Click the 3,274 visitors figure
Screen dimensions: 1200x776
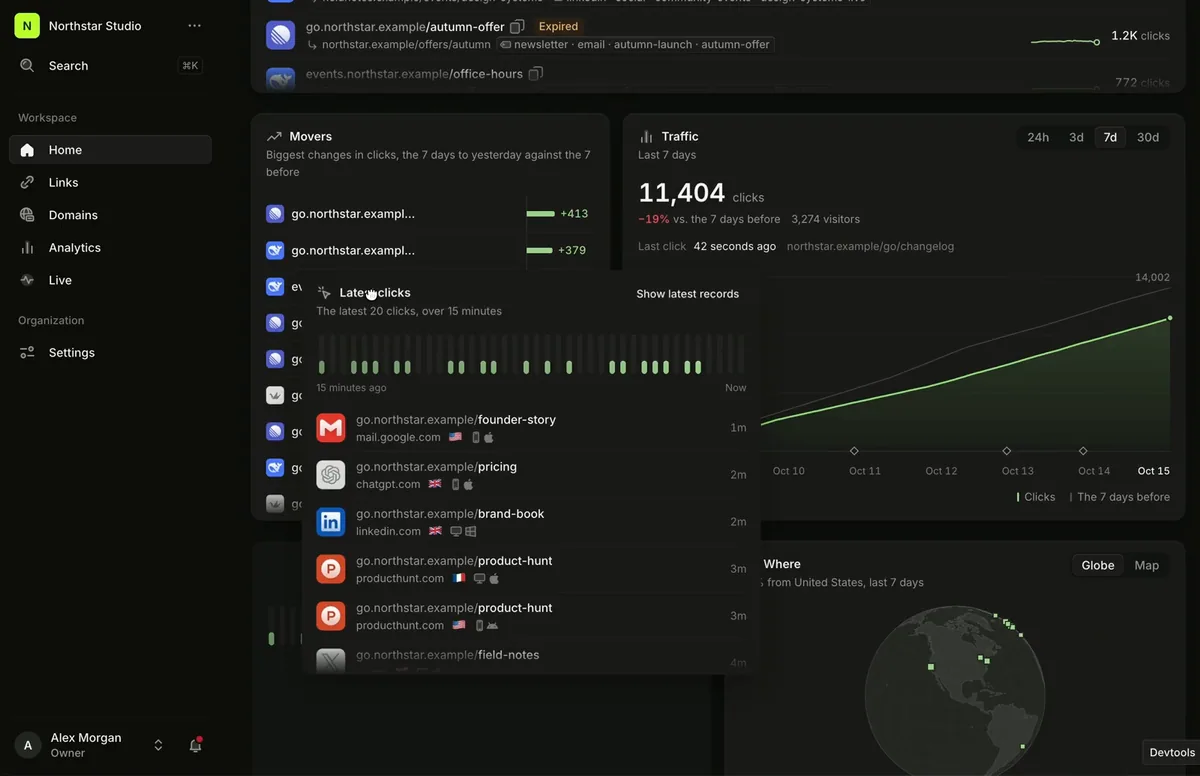825,219
